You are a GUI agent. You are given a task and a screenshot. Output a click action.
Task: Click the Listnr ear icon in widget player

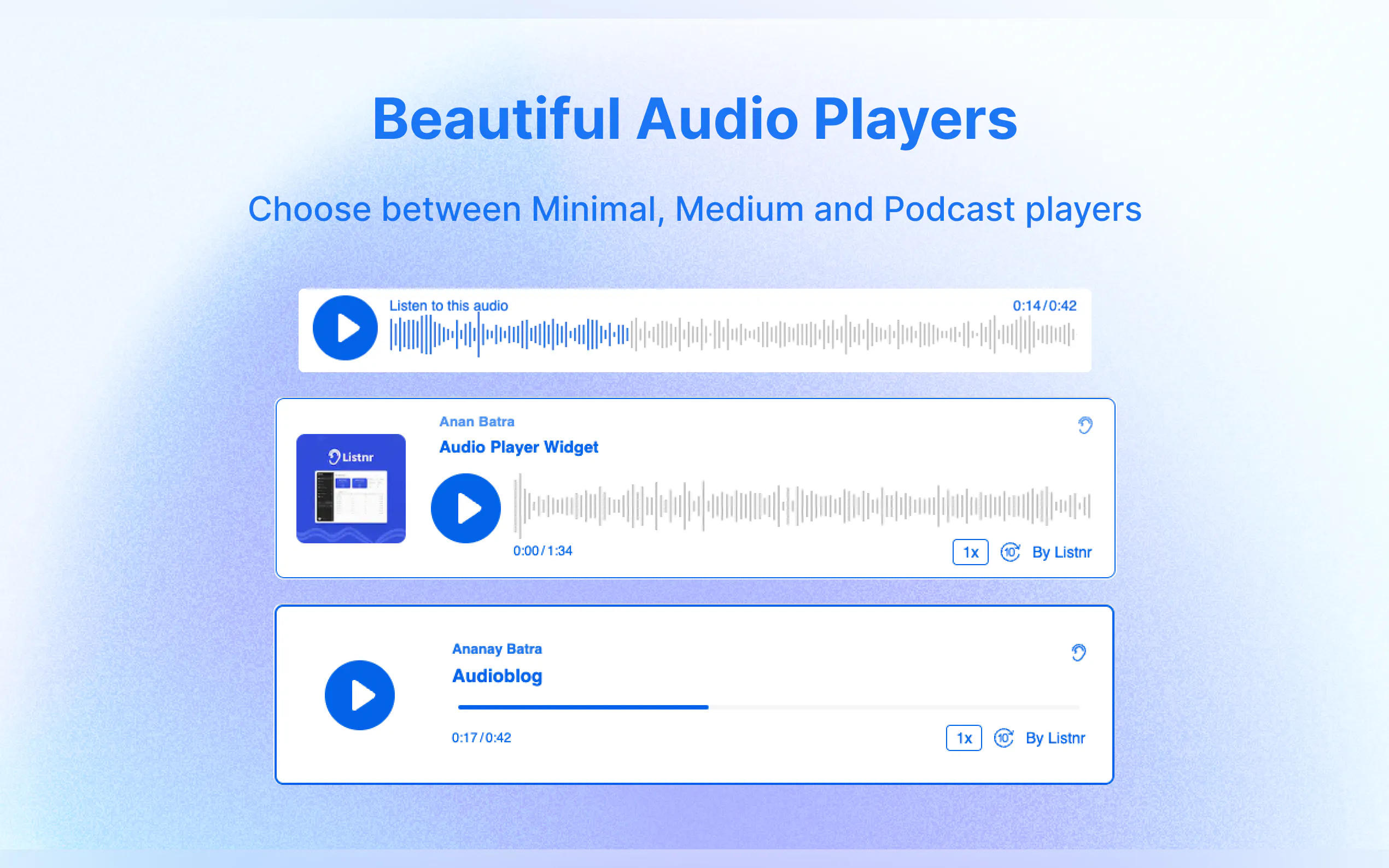click(x=1084, y=425)
